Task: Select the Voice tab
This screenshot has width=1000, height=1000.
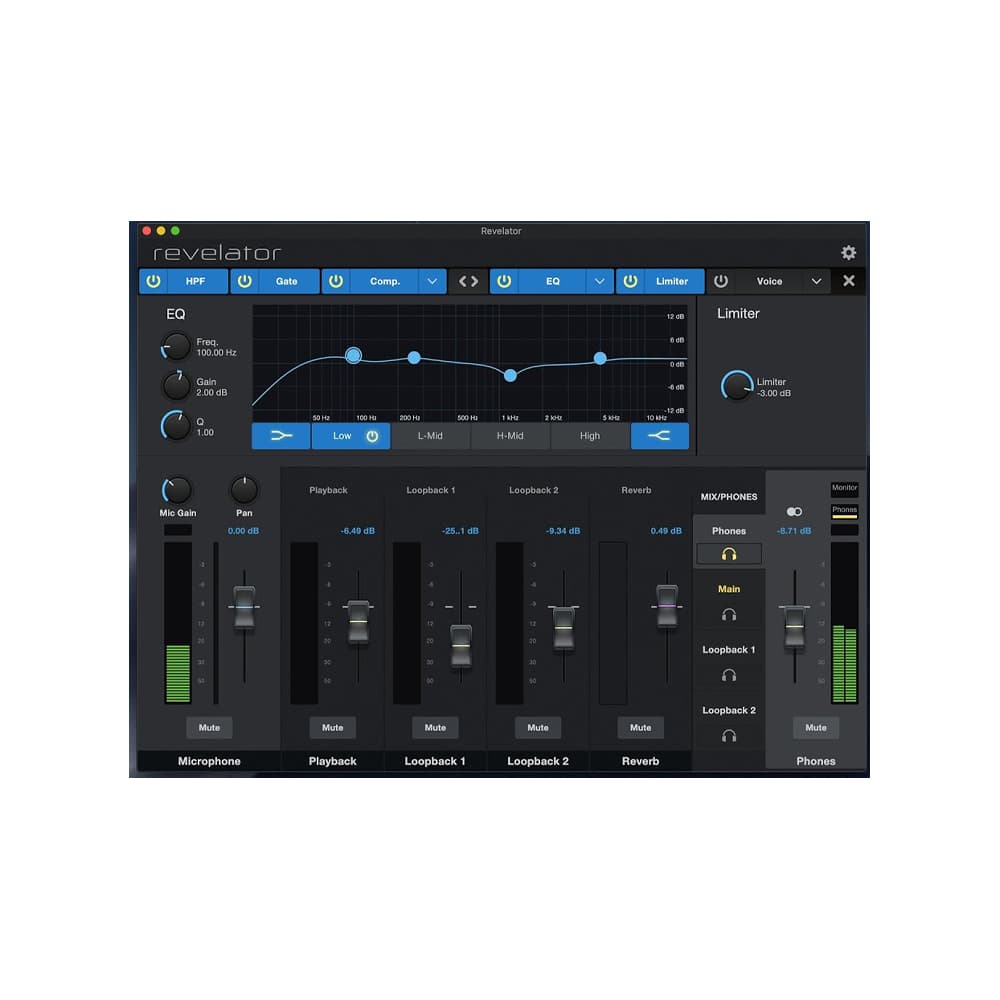Action: [x=769, y=281]
